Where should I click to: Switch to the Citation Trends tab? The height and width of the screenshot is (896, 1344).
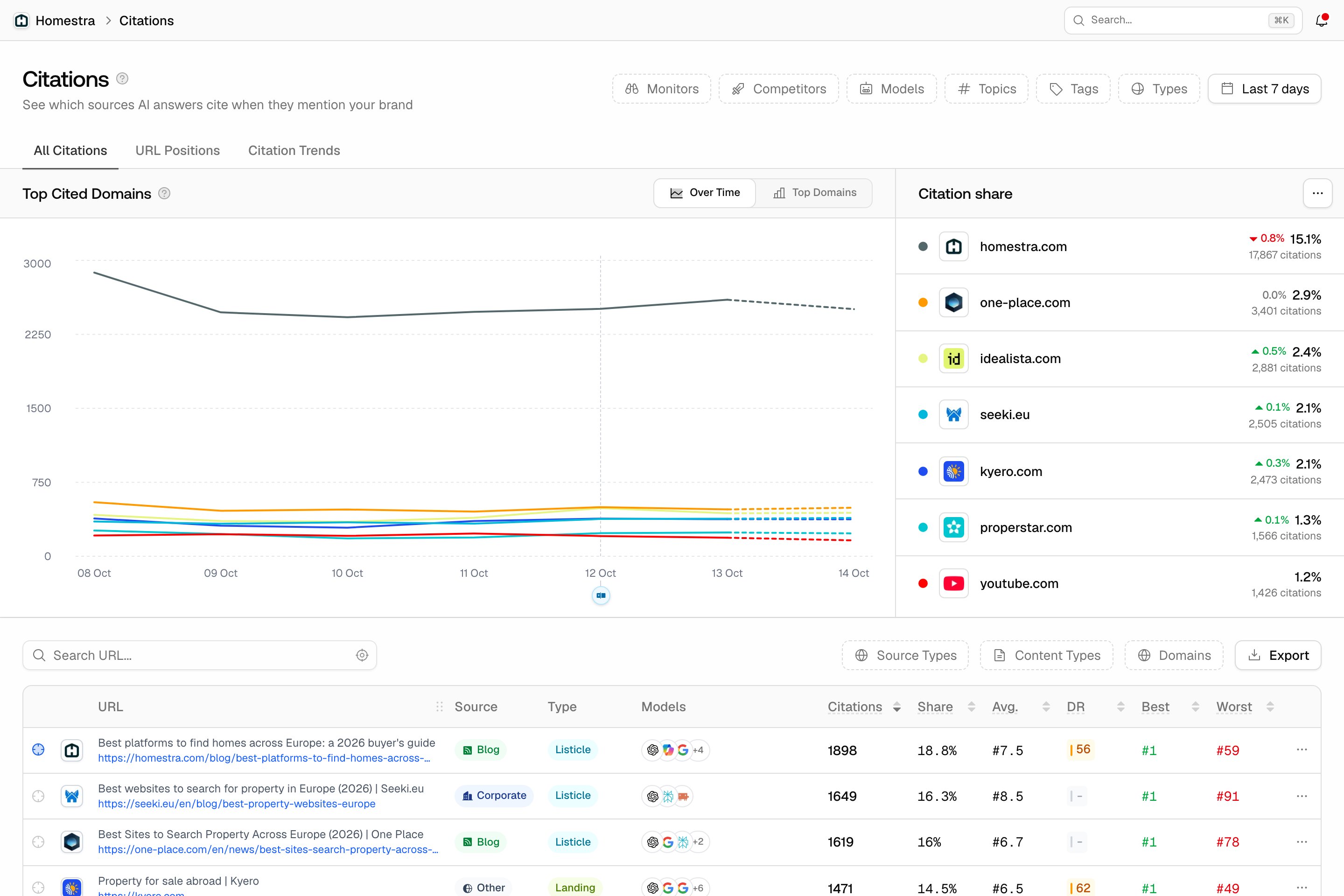click(x=294, y=150)
